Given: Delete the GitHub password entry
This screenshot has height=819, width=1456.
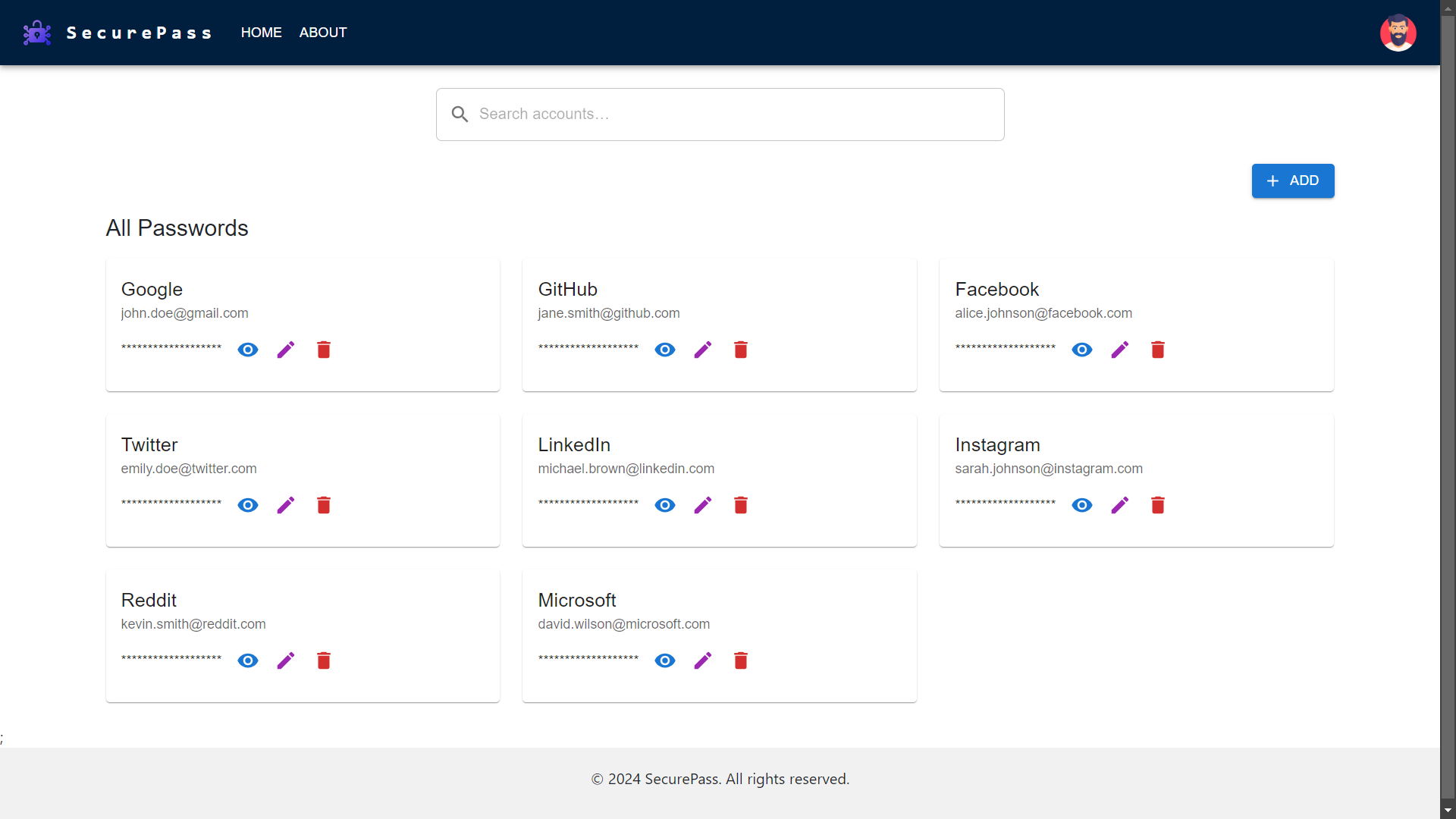Looking at the screenshot, I should click(740, 350).
